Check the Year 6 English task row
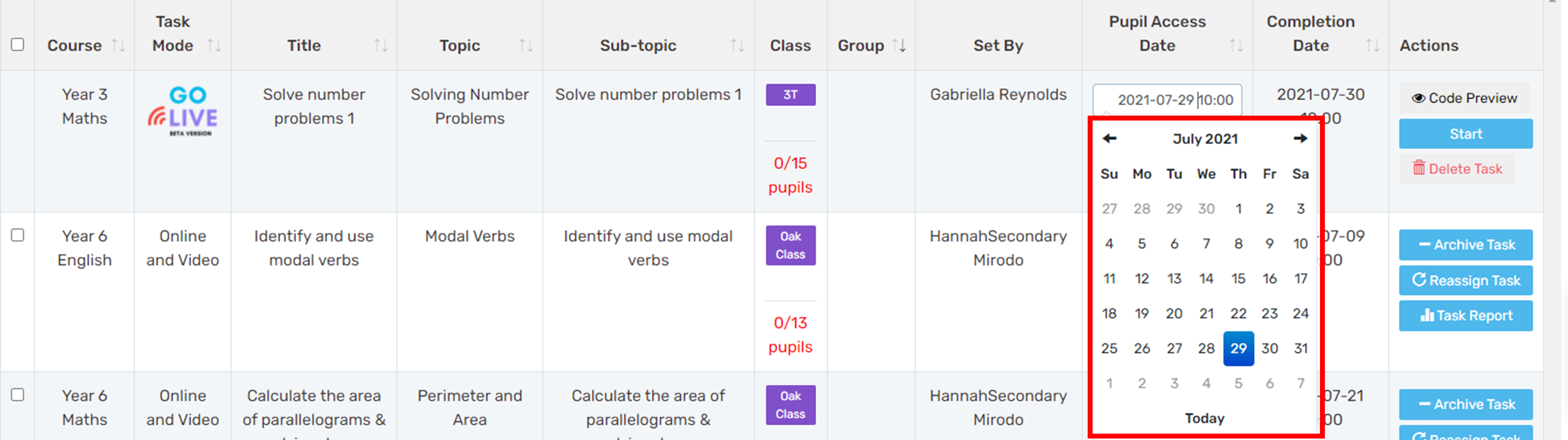 (18, 235)
